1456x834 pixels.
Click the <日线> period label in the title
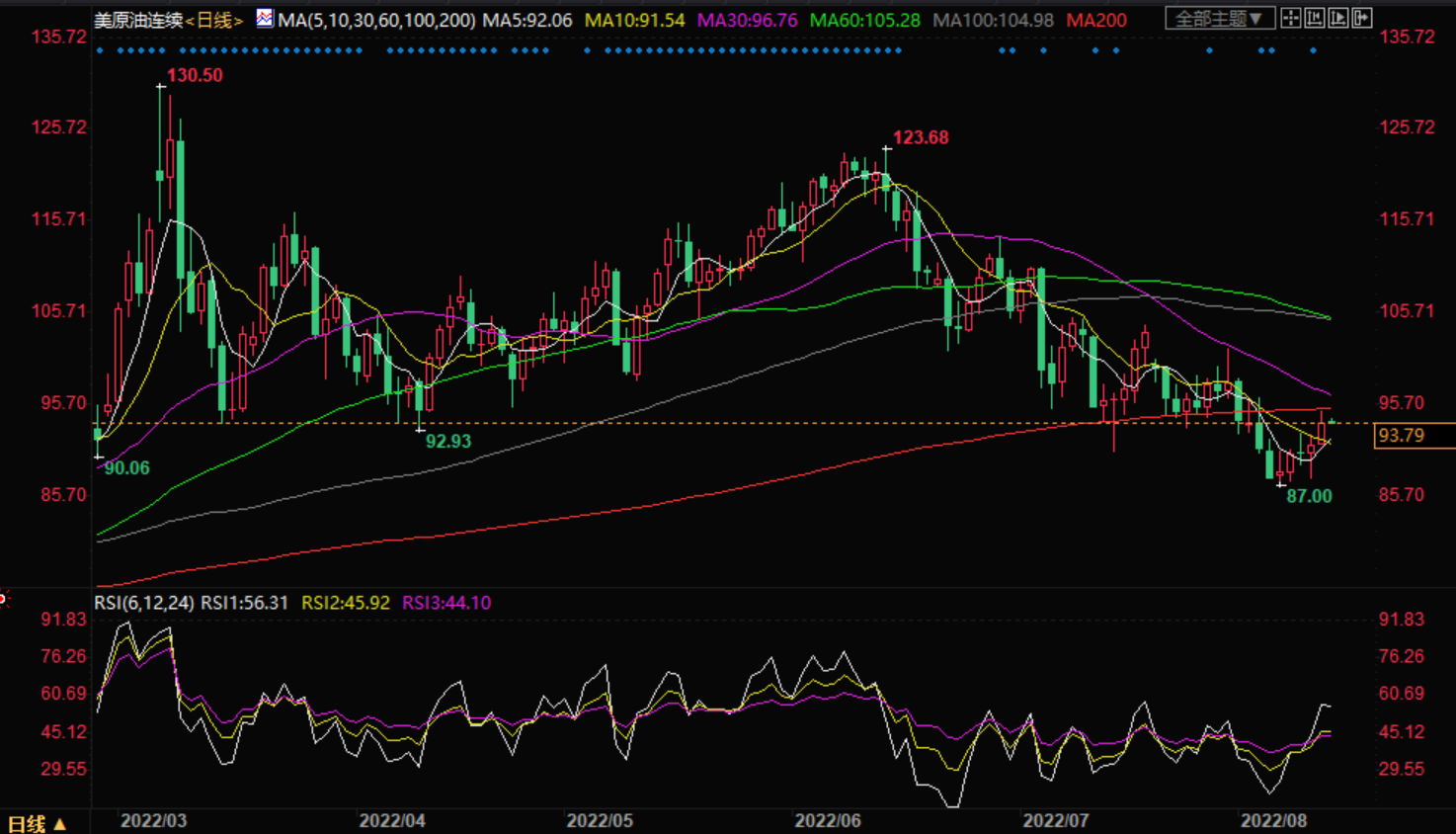(214, 20)
